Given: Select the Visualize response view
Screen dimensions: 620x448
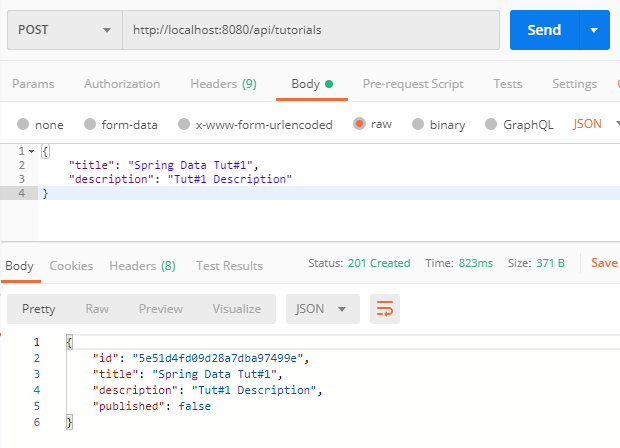Looking at the screenshot, I should point(236,309).
